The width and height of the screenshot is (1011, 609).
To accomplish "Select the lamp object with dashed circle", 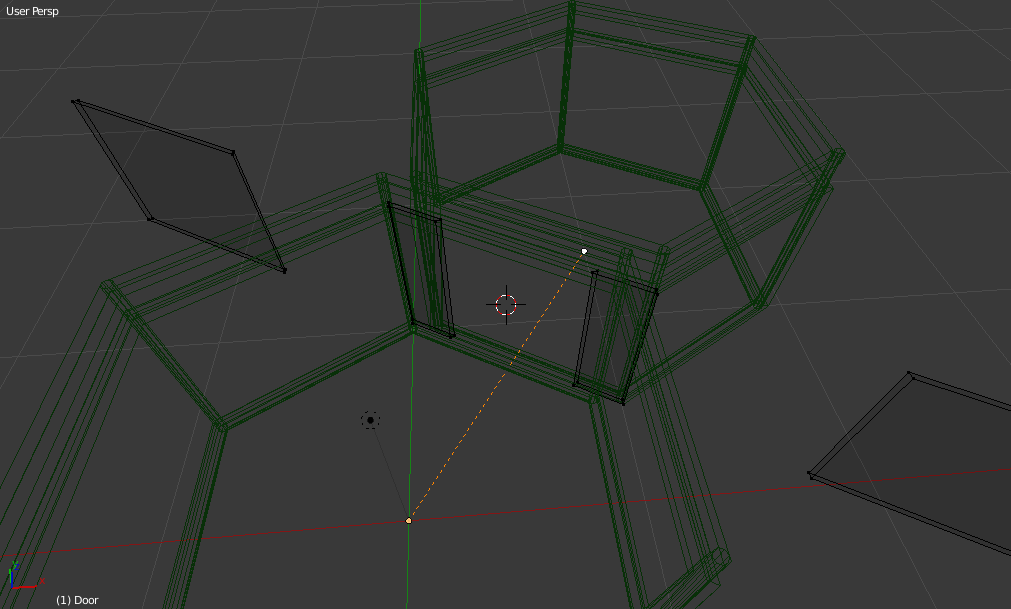I will click(x=370, y=420).
